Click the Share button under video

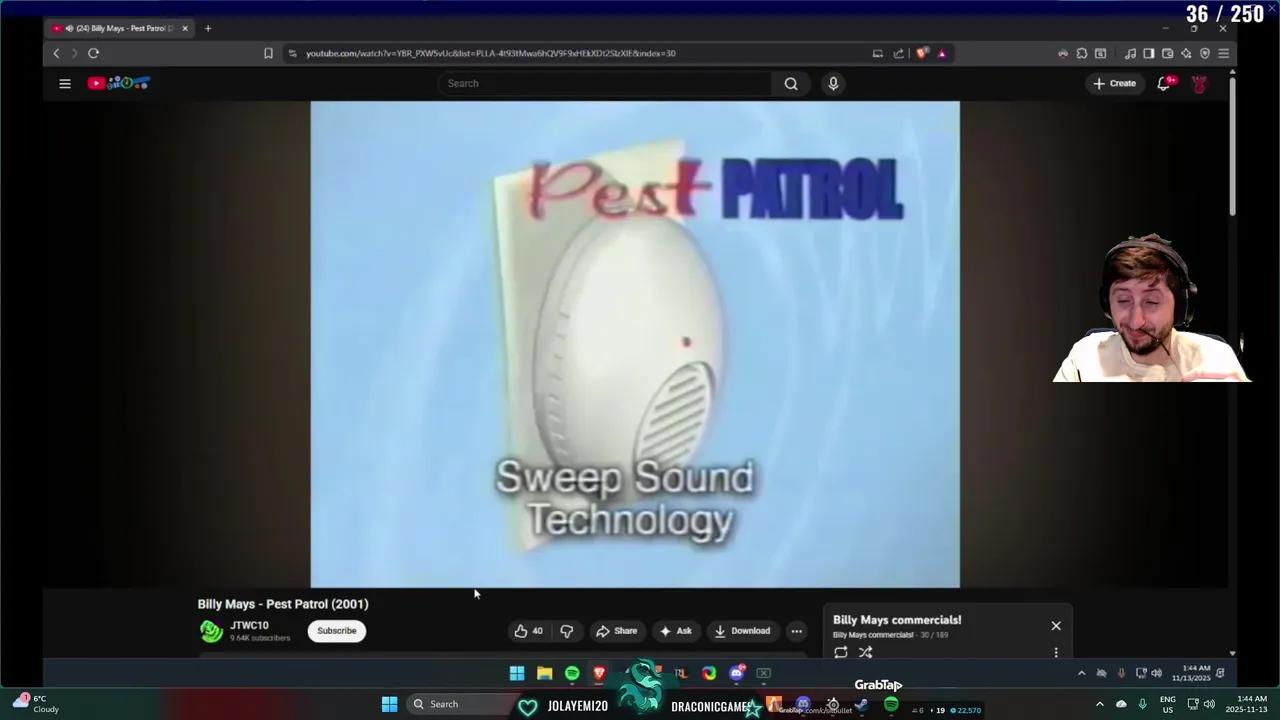pos(616,631)
